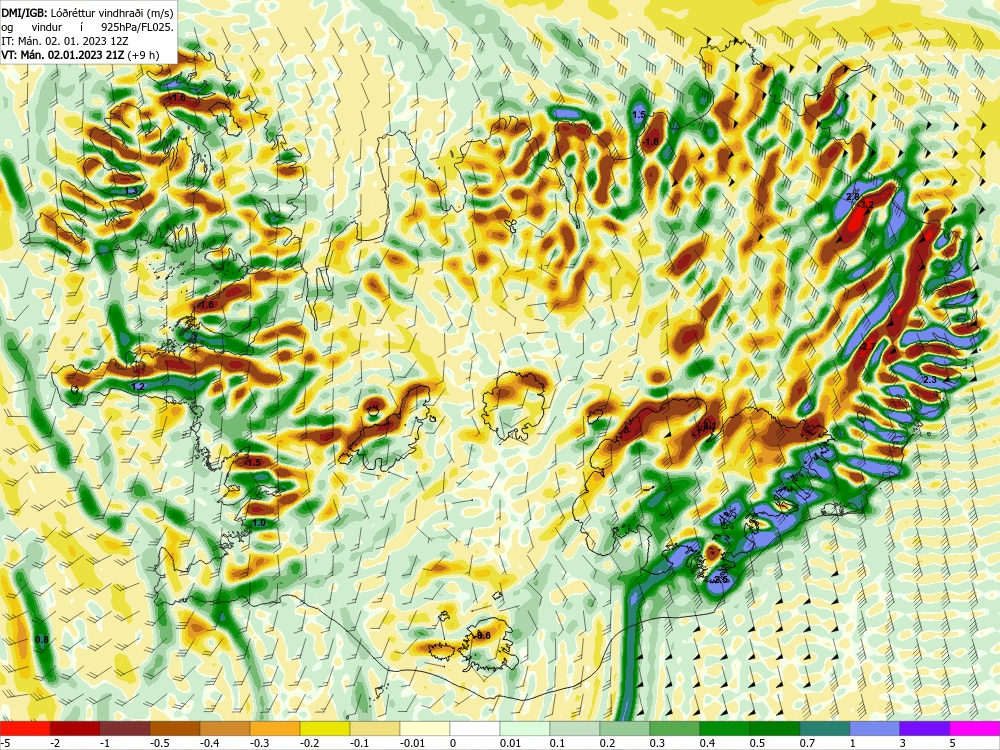Choose the periwinkle blue 1 legend swatch

tap(875, 728)
